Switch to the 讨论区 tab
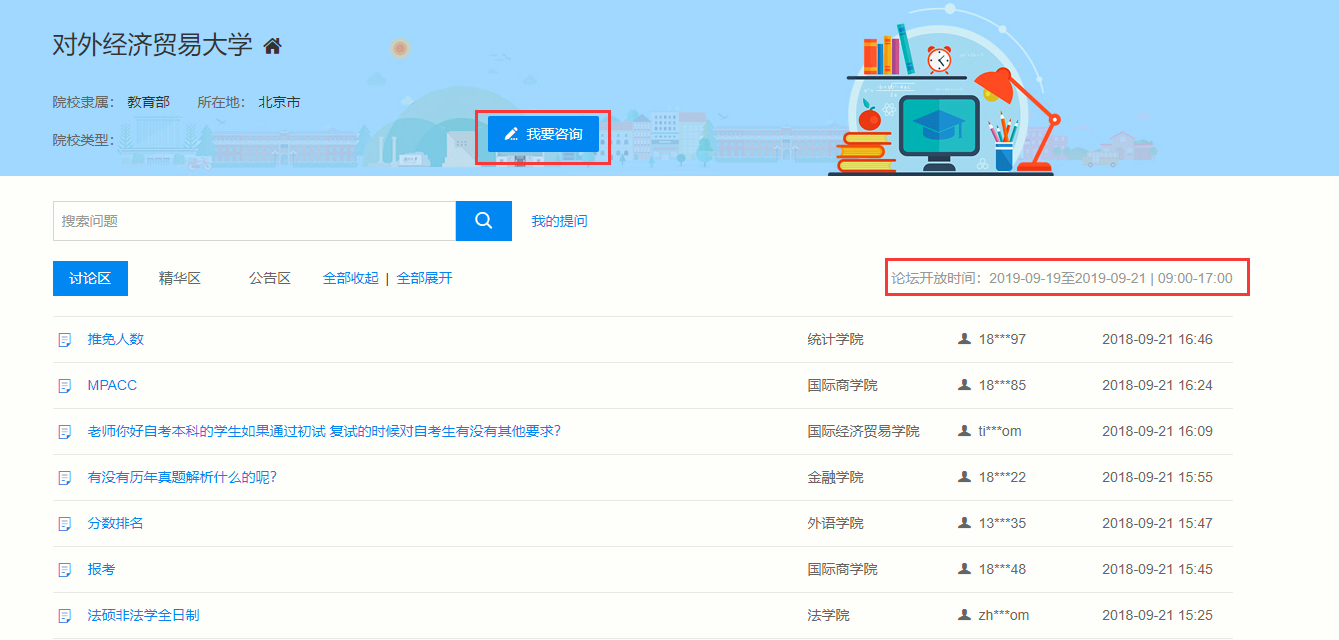The width and height of the screenshot is (1339, 640). [x=90, y=278]
